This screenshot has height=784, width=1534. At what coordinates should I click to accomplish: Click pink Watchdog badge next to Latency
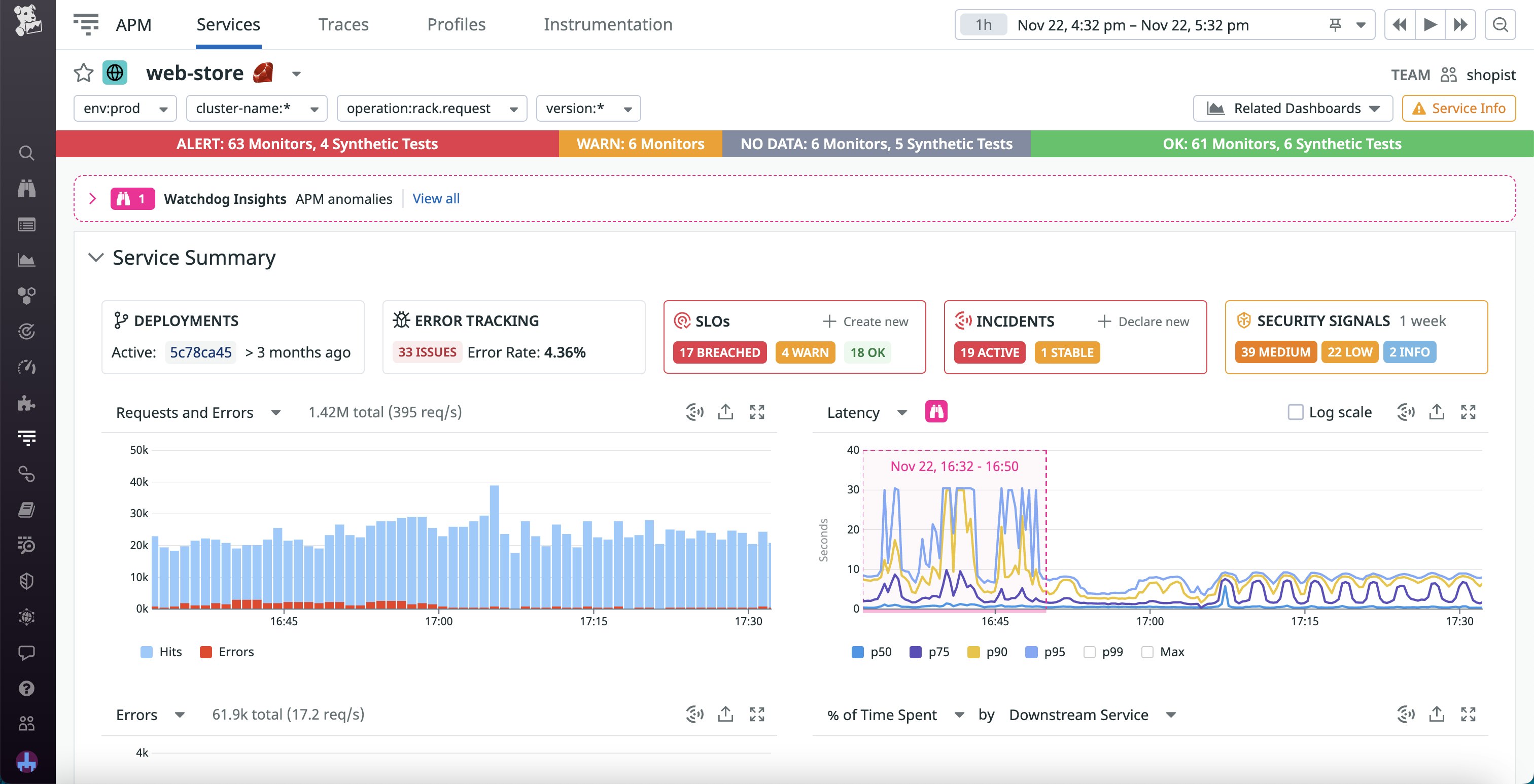pos(935,412)
